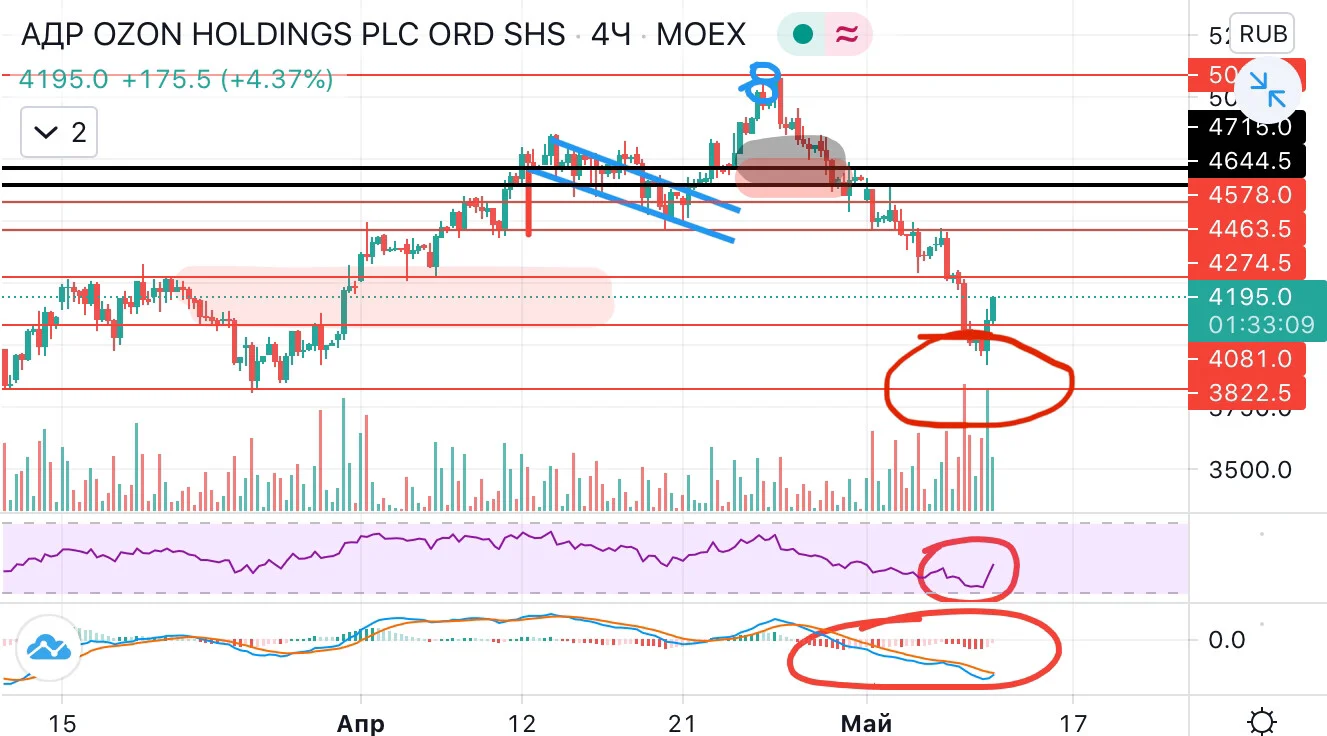The width and height of the screenshot is (1327, 736).
Task: Tap the 21 date label on time axis
Action: point(683,722)
